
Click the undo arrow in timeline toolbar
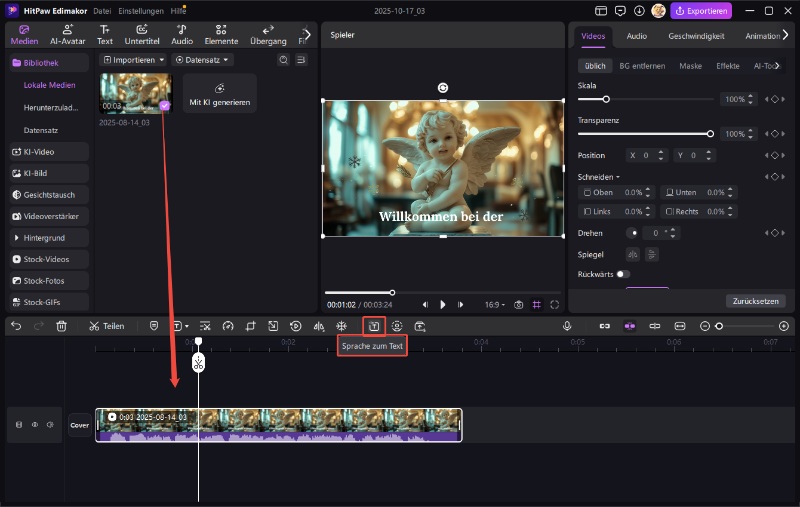pos(16,326)
